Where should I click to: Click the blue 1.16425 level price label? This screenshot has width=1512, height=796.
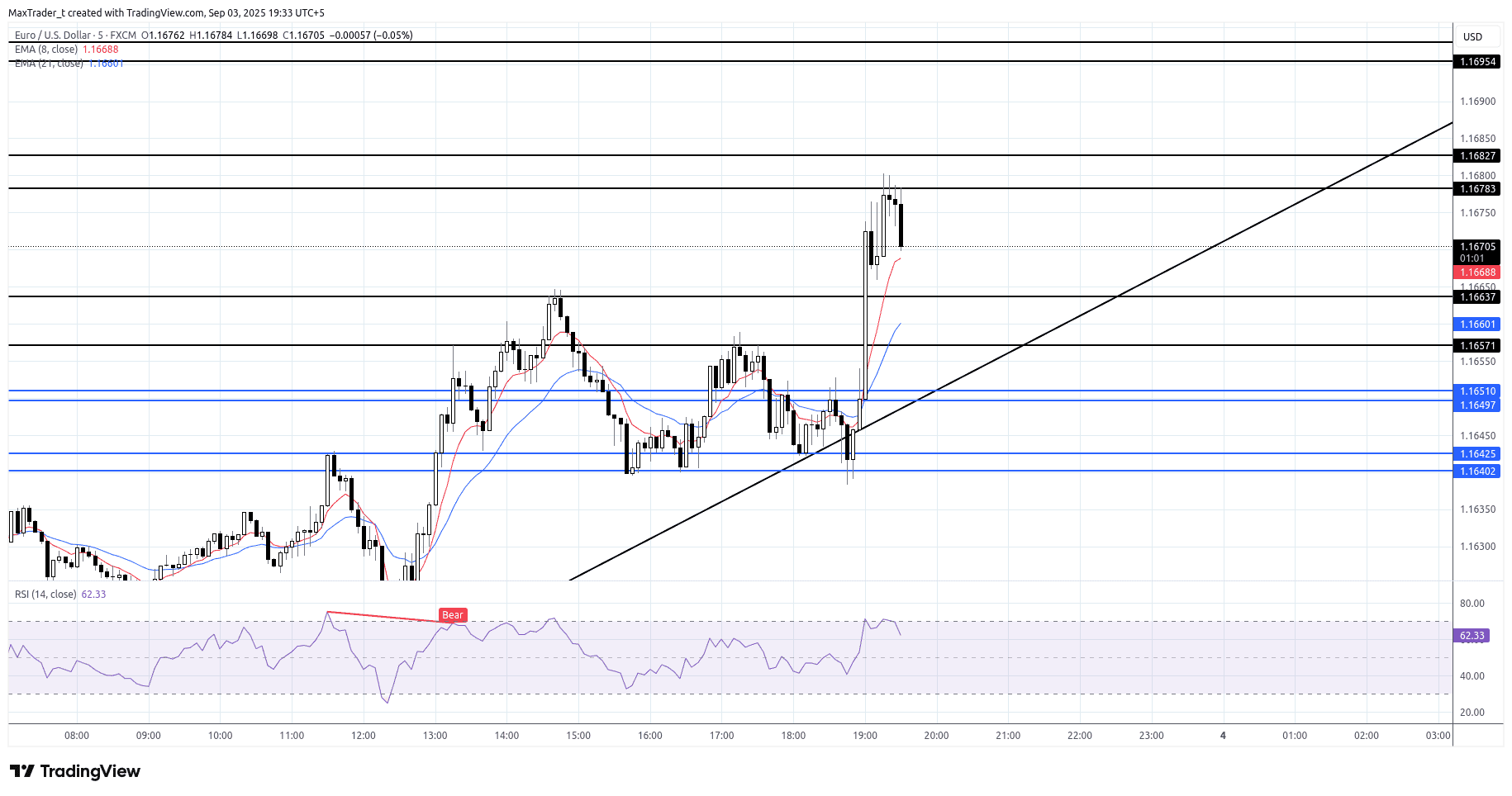(x=1476, y=454)
